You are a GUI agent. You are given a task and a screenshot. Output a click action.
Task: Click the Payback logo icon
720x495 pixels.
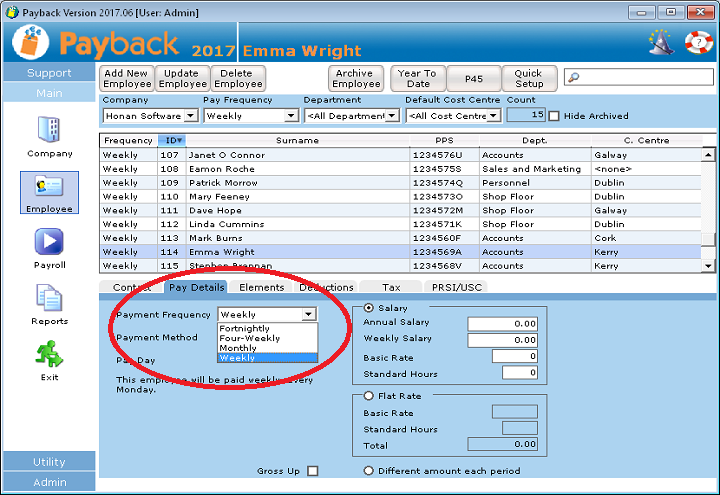[31, 43]
